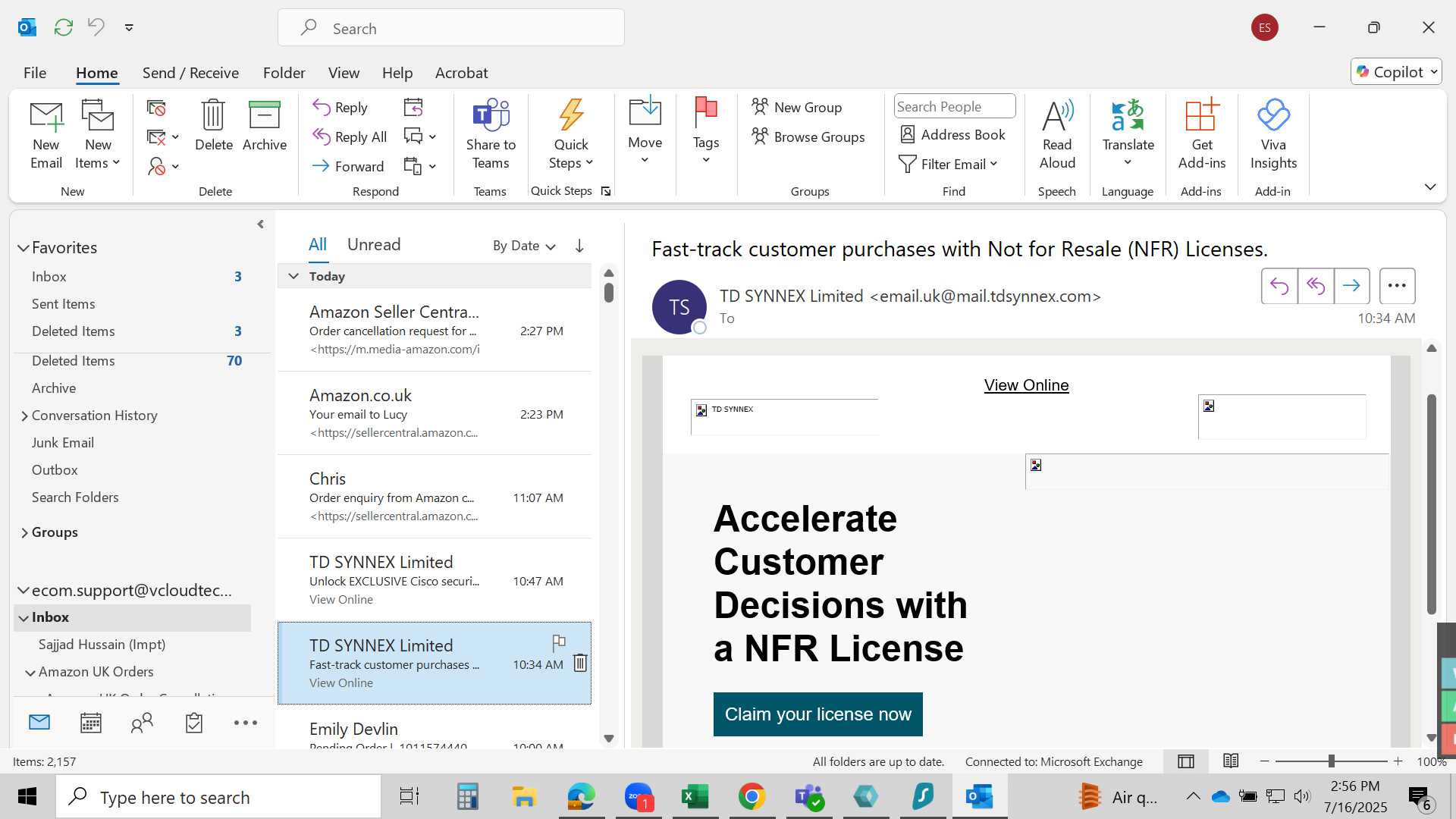1456x819 pixels.
Task: Open Viva Insights add-in
Action: 1273,136
